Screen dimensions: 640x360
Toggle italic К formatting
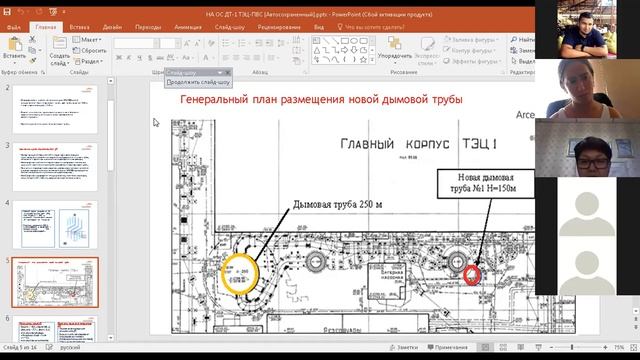[129, 58]
